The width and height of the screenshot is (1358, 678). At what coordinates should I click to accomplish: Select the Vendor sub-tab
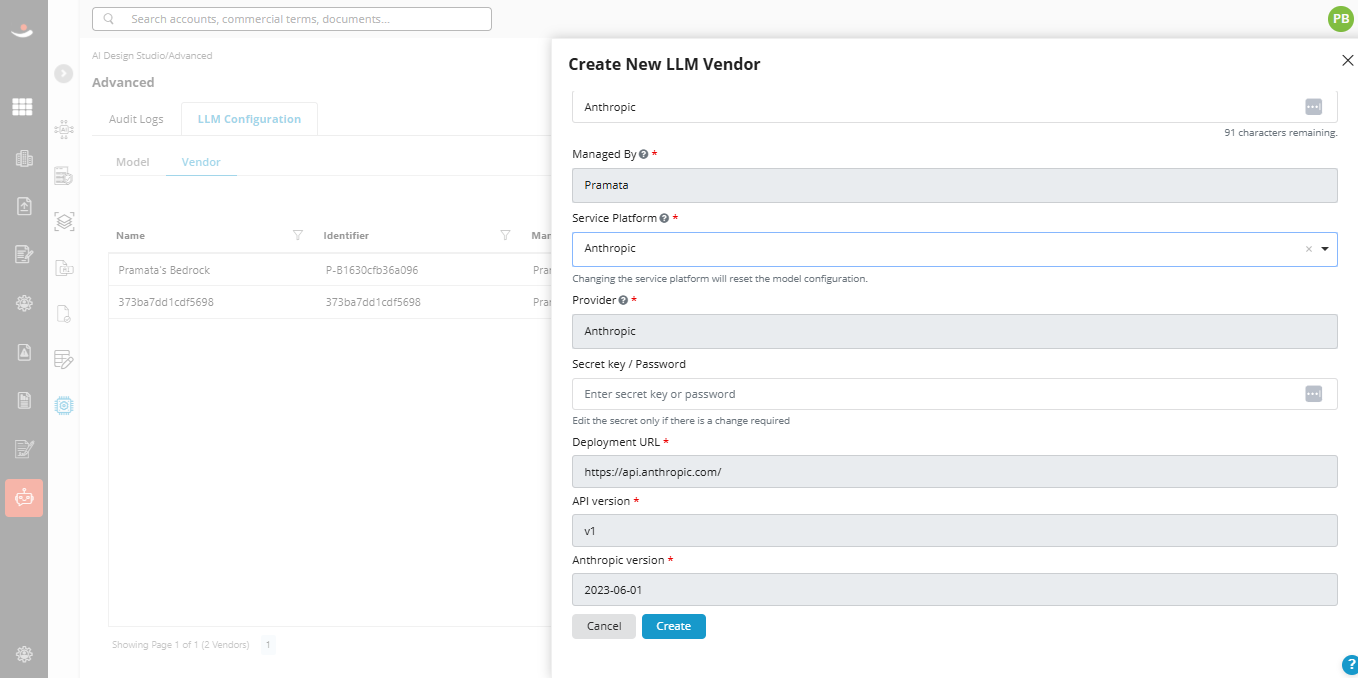click(201, 162)
